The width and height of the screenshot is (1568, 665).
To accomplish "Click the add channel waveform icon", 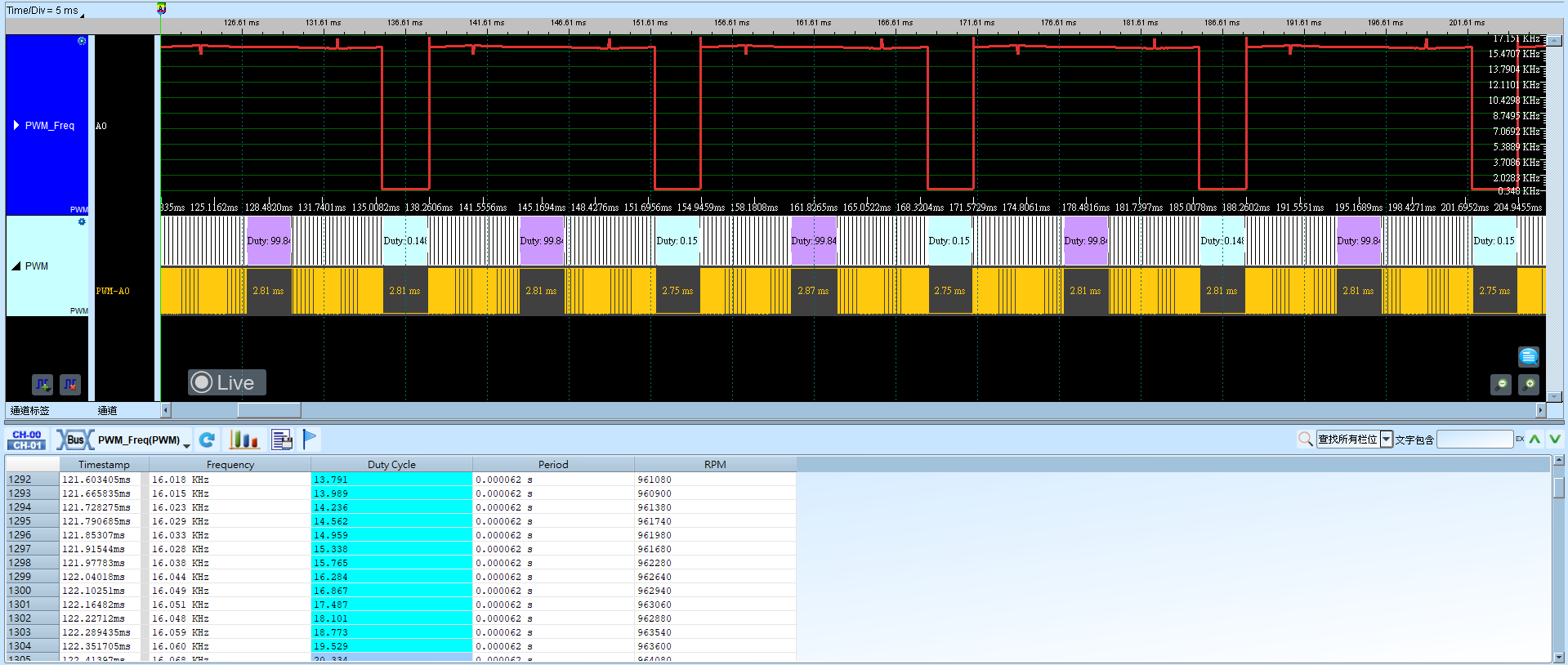I will click(x=42, y=384).
